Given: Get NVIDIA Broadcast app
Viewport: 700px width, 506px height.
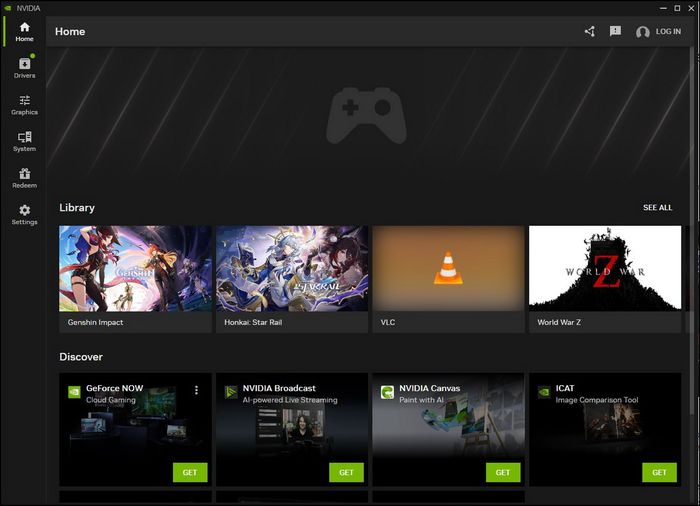Looking at the screenshot, I should pos(346,473).
